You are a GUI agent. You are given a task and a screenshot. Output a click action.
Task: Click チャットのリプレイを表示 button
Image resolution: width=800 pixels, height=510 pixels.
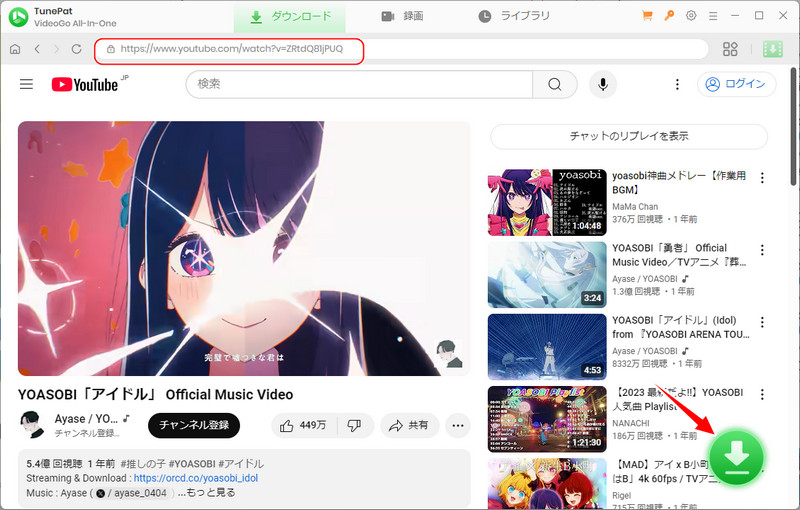[629, 136]
